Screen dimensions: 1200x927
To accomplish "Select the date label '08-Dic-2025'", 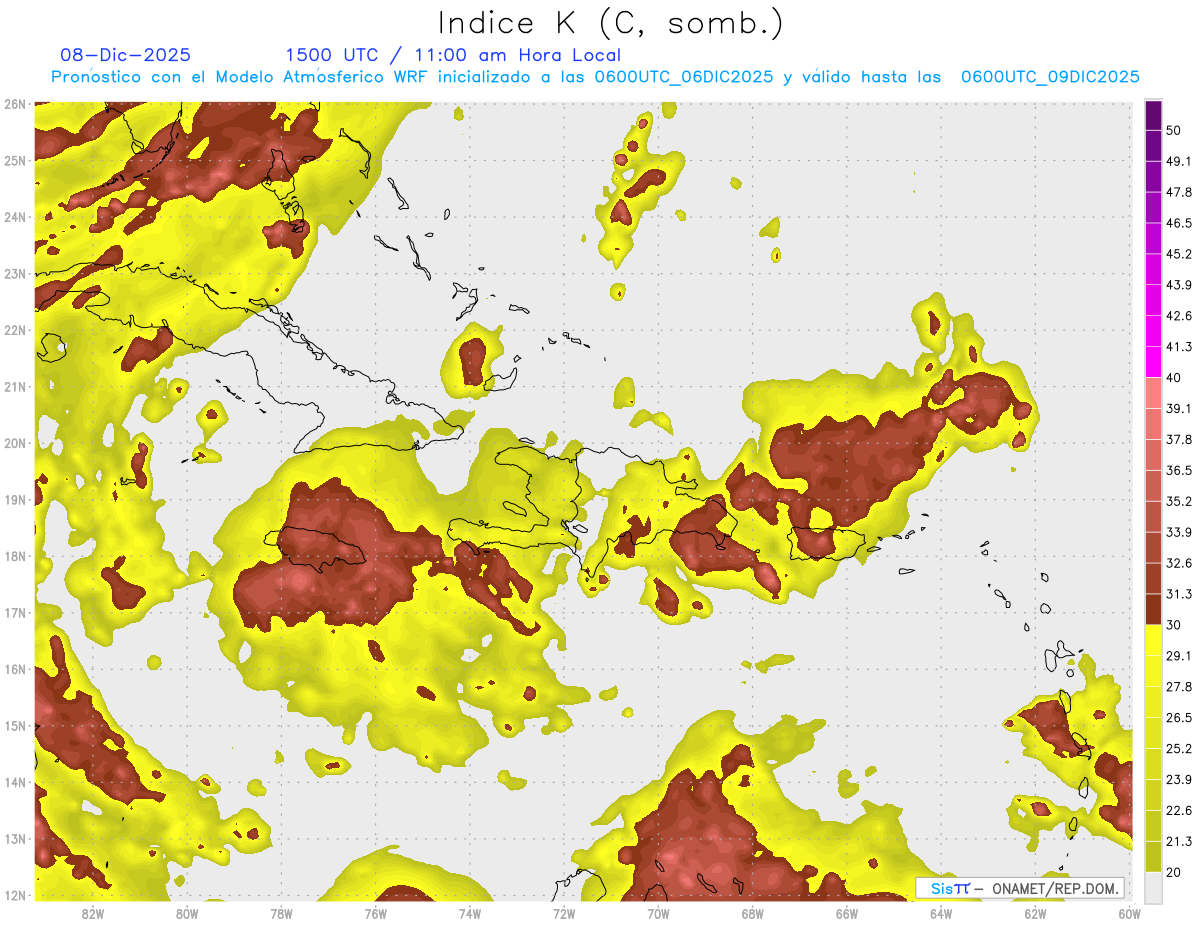I will pyautogui.click(x=125, y=56).
